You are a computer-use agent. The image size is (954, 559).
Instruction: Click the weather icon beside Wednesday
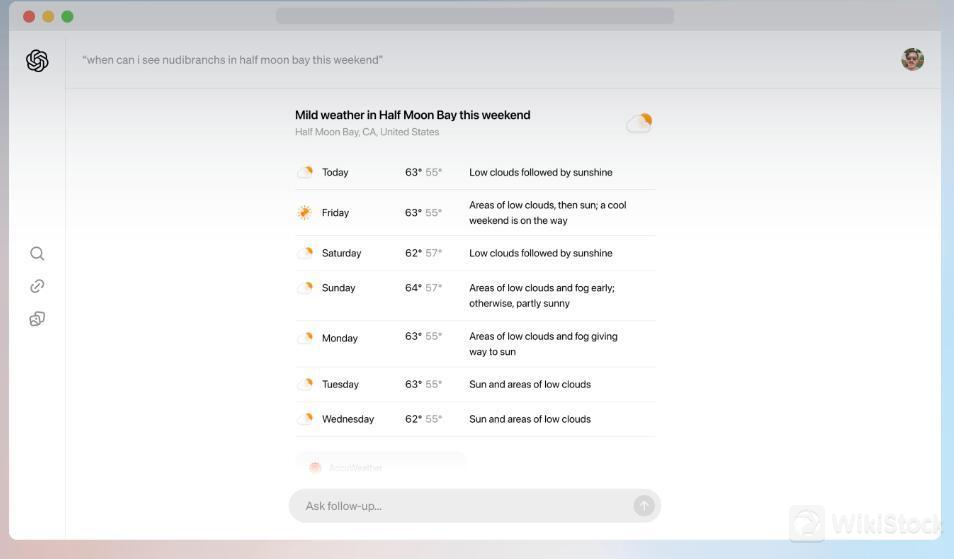(305, 419)
